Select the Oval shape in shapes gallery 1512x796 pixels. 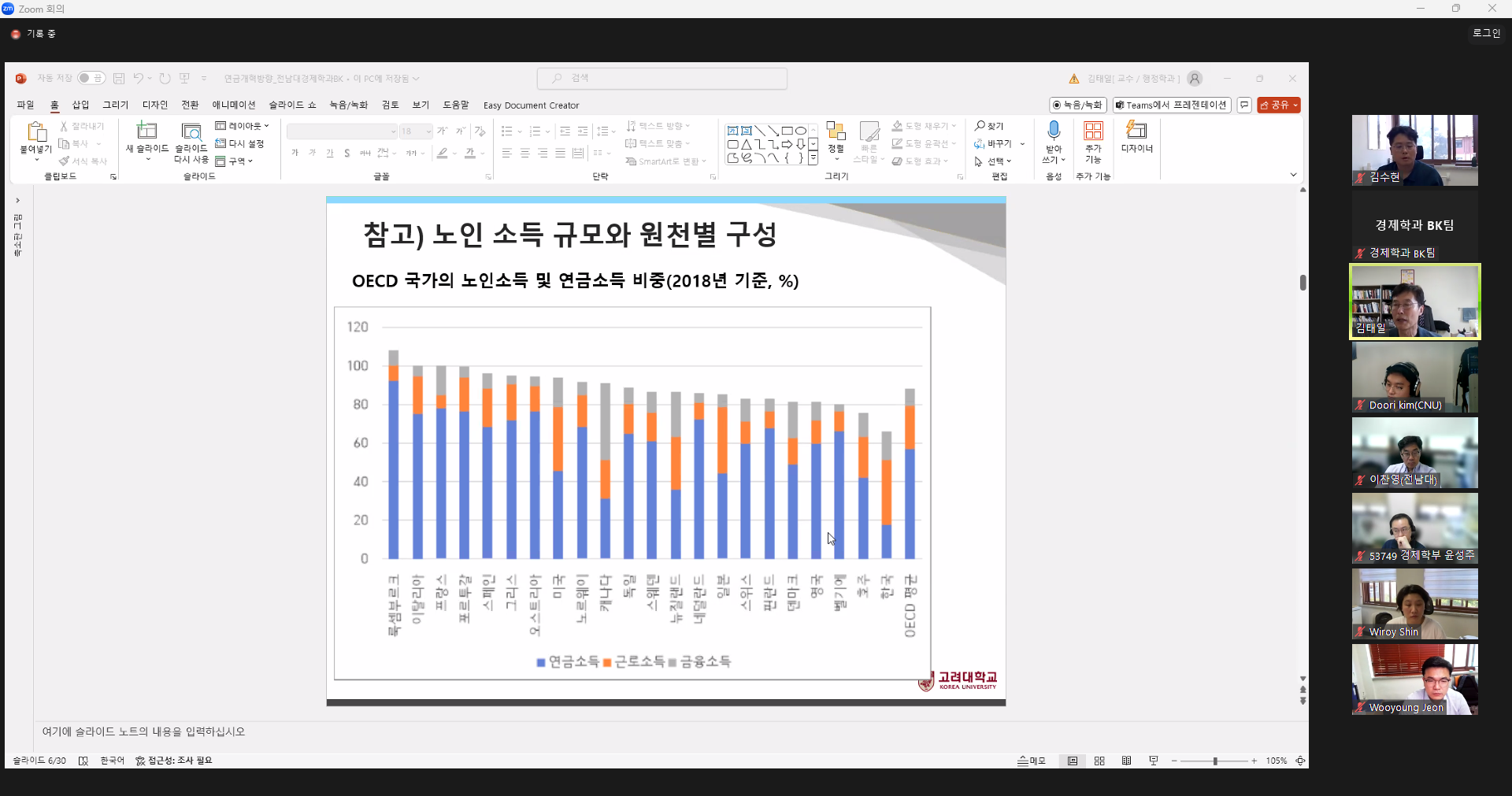(800, 131)
